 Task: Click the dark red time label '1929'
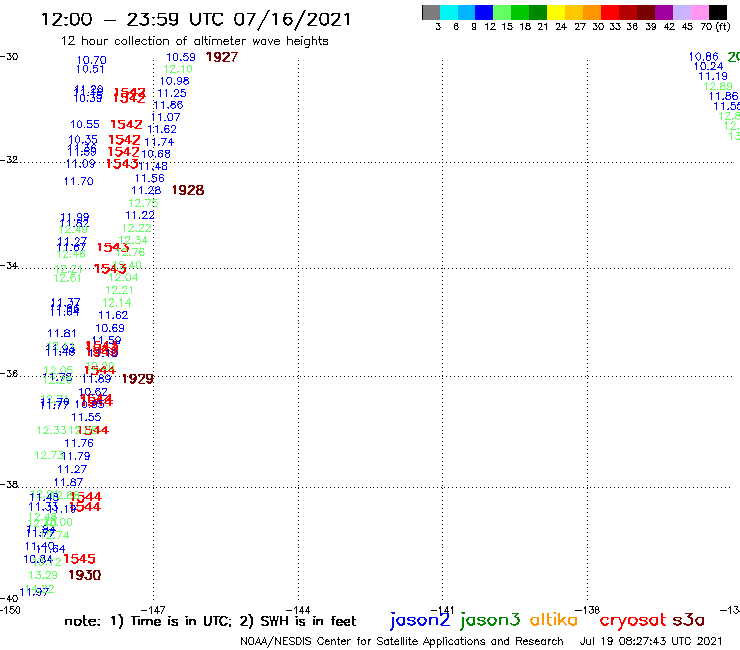coord(137,379)
